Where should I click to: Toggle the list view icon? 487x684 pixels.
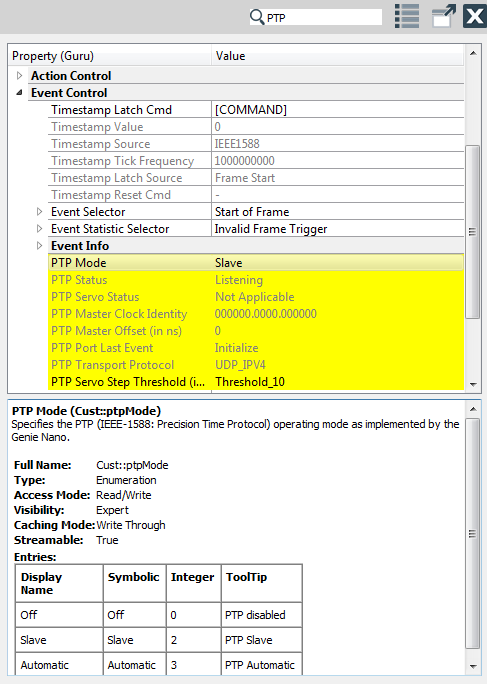click(407, 16)
